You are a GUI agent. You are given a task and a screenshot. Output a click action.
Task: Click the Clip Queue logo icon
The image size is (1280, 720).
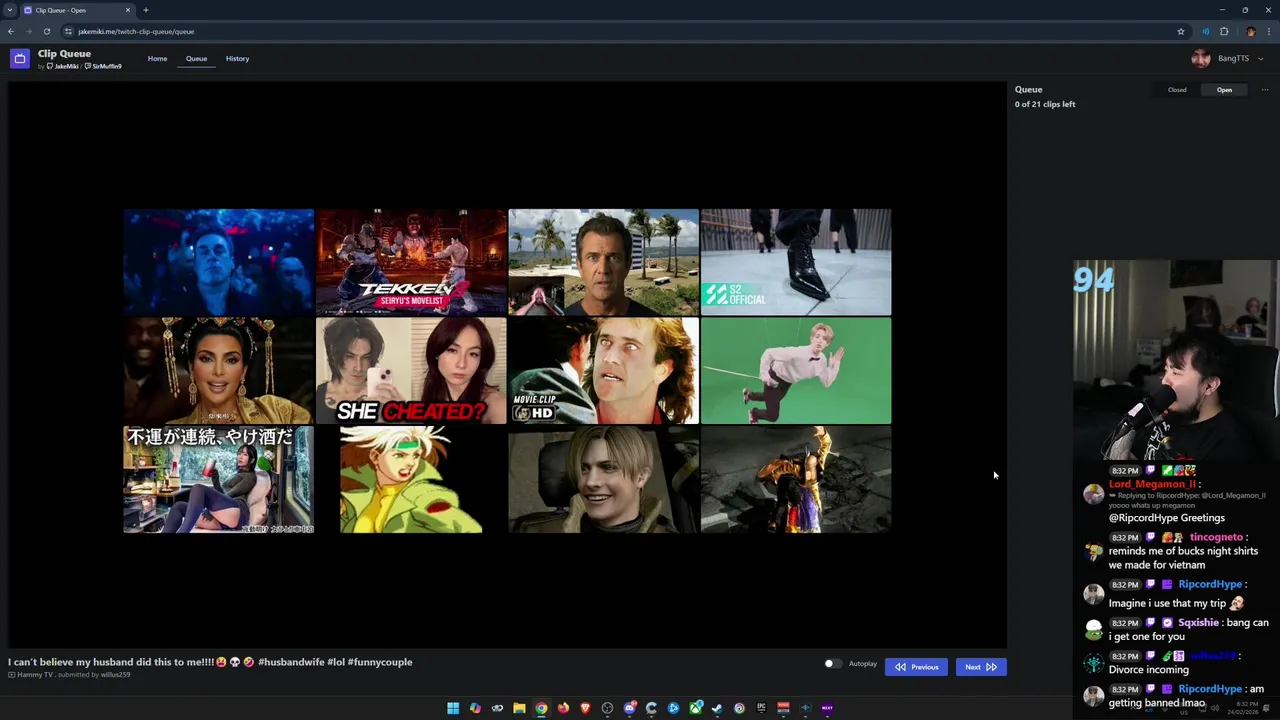[20, 59]
